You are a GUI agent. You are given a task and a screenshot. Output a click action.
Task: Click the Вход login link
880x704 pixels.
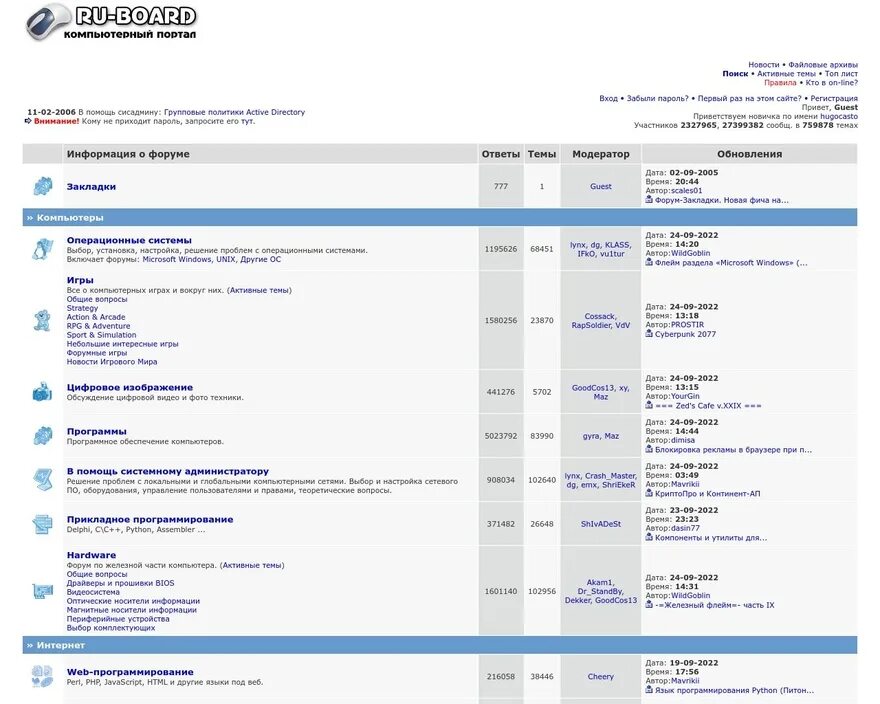pyautogui.click(x=608, y=98)
